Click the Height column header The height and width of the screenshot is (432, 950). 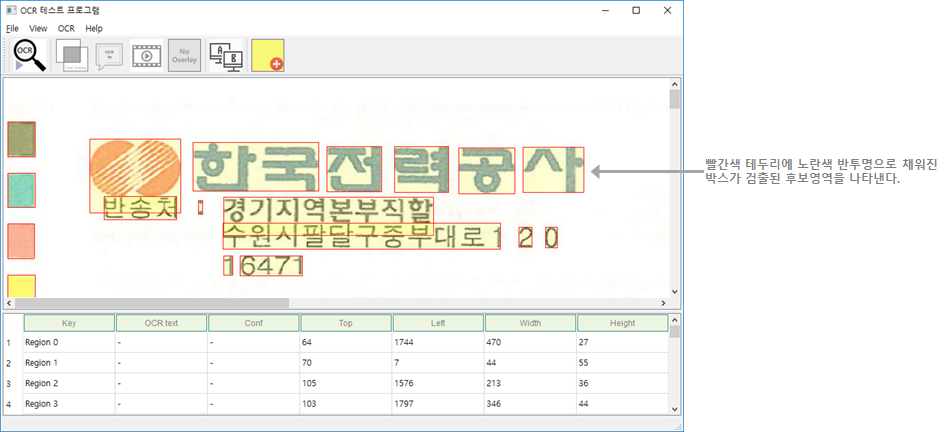(622, 323)
